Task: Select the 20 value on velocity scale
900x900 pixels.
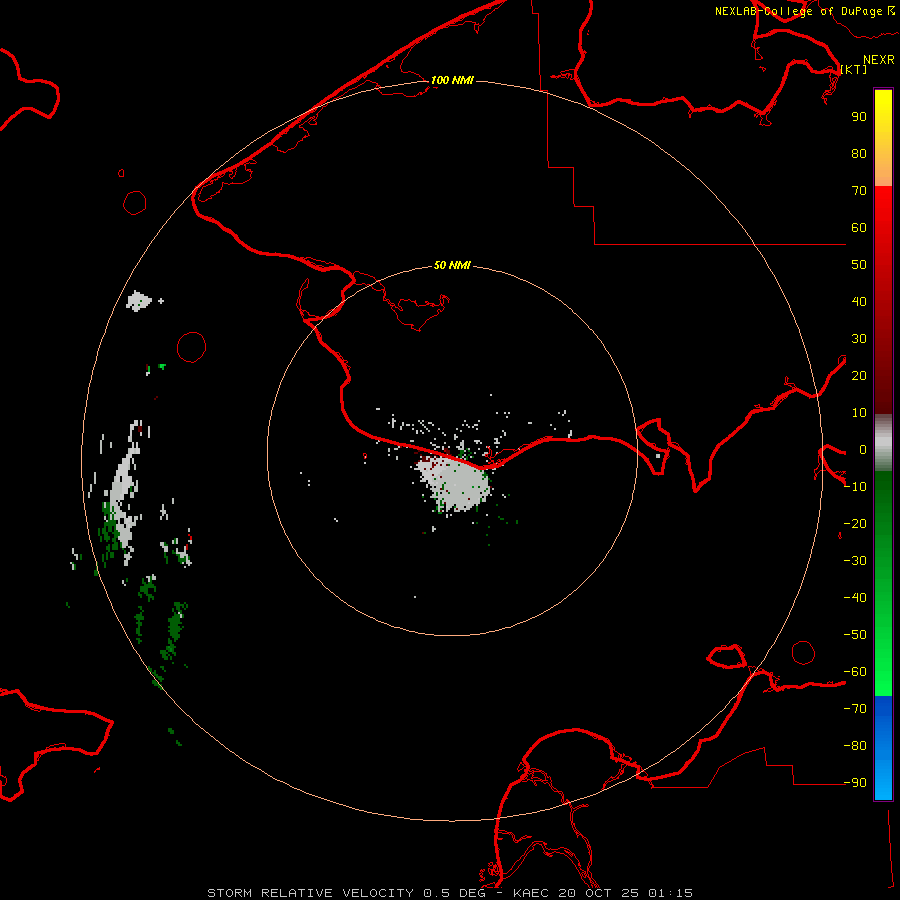Action: [x=859, y=375]
